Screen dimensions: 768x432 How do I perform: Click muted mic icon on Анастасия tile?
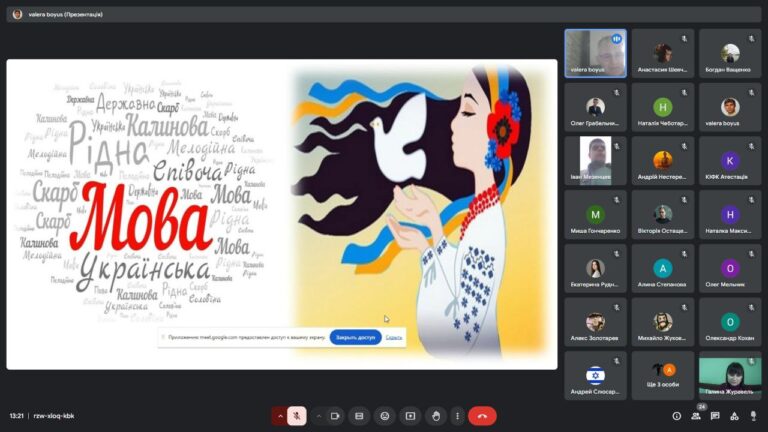click(x=684, y=38)
